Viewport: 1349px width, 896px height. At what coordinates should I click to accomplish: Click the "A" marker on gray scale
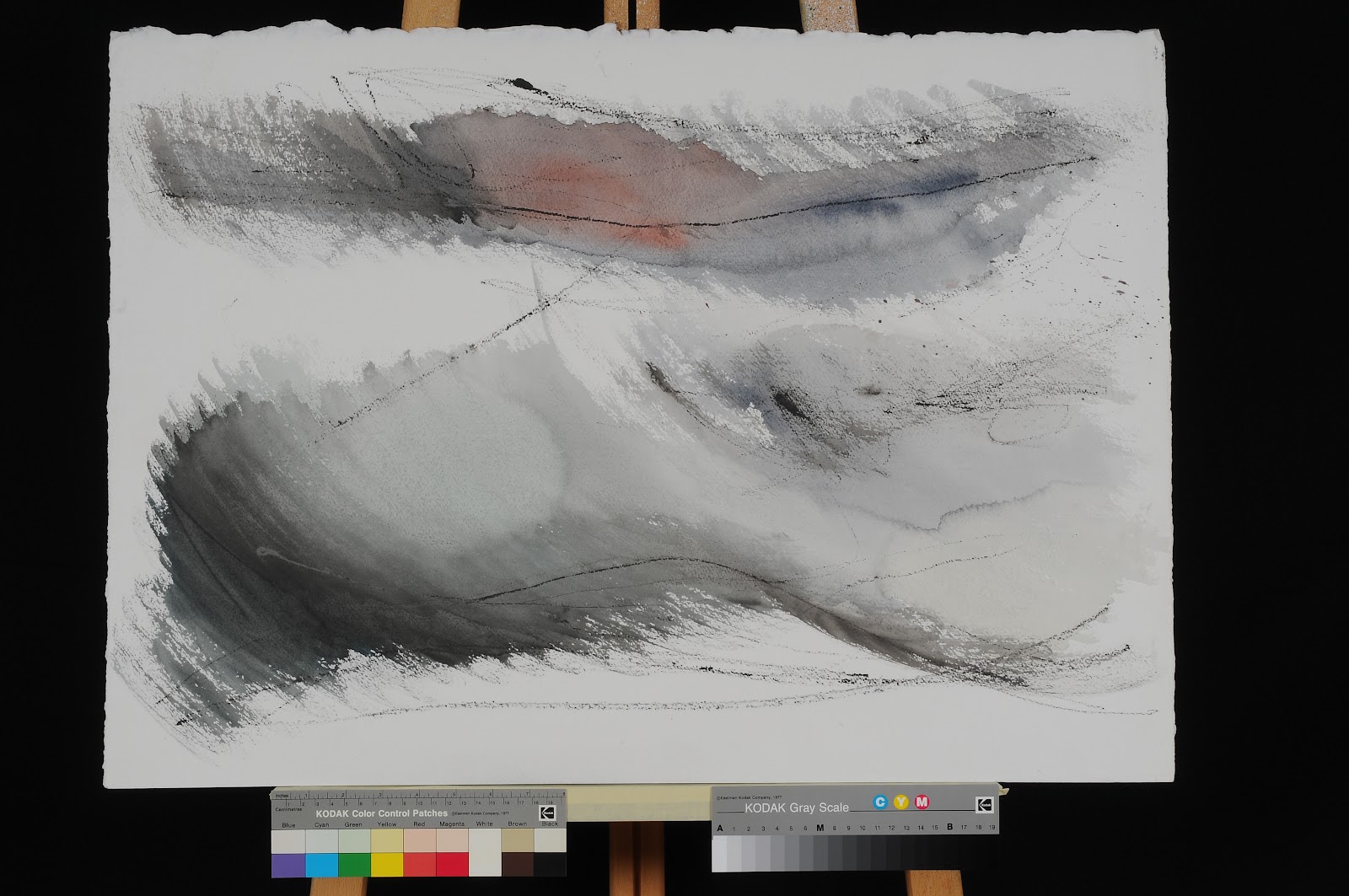click(x=720, y=829)
